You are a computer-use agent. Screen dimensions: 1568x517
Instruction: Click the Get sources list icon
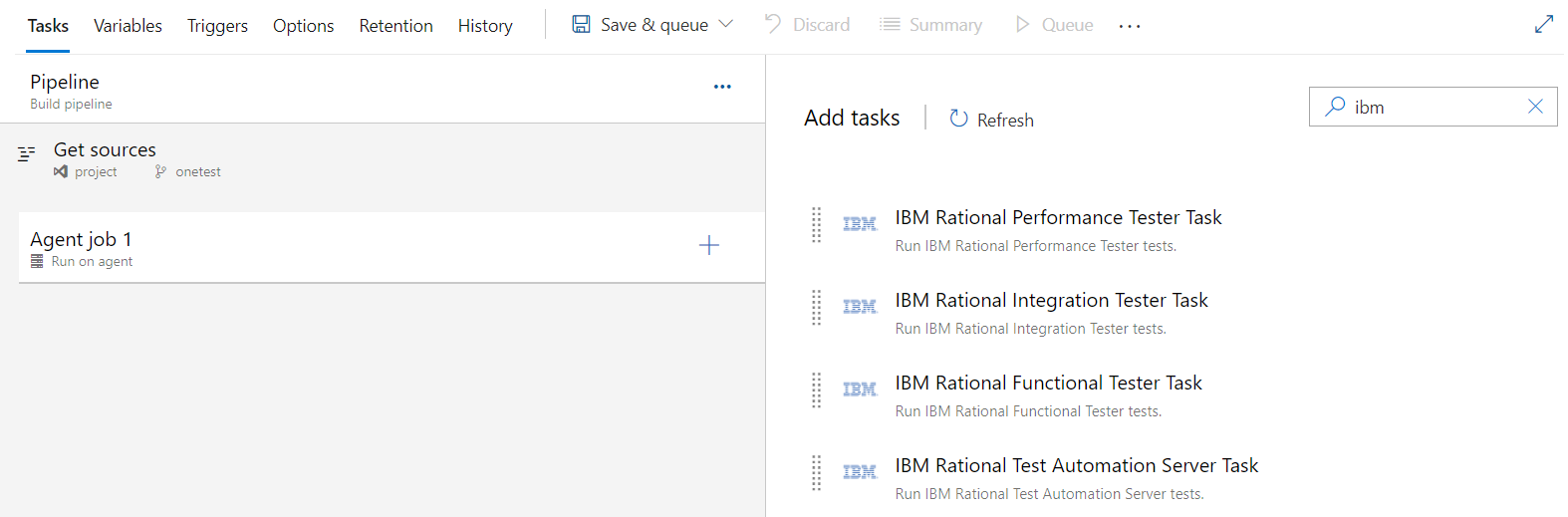click(x=27, y=153)
